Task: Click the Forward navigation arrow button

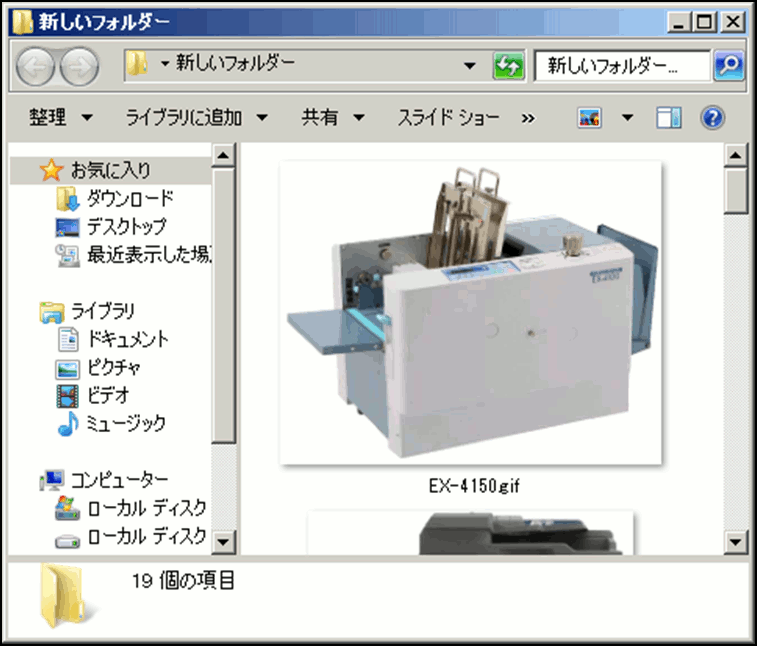Action: [x=78, y=66]
